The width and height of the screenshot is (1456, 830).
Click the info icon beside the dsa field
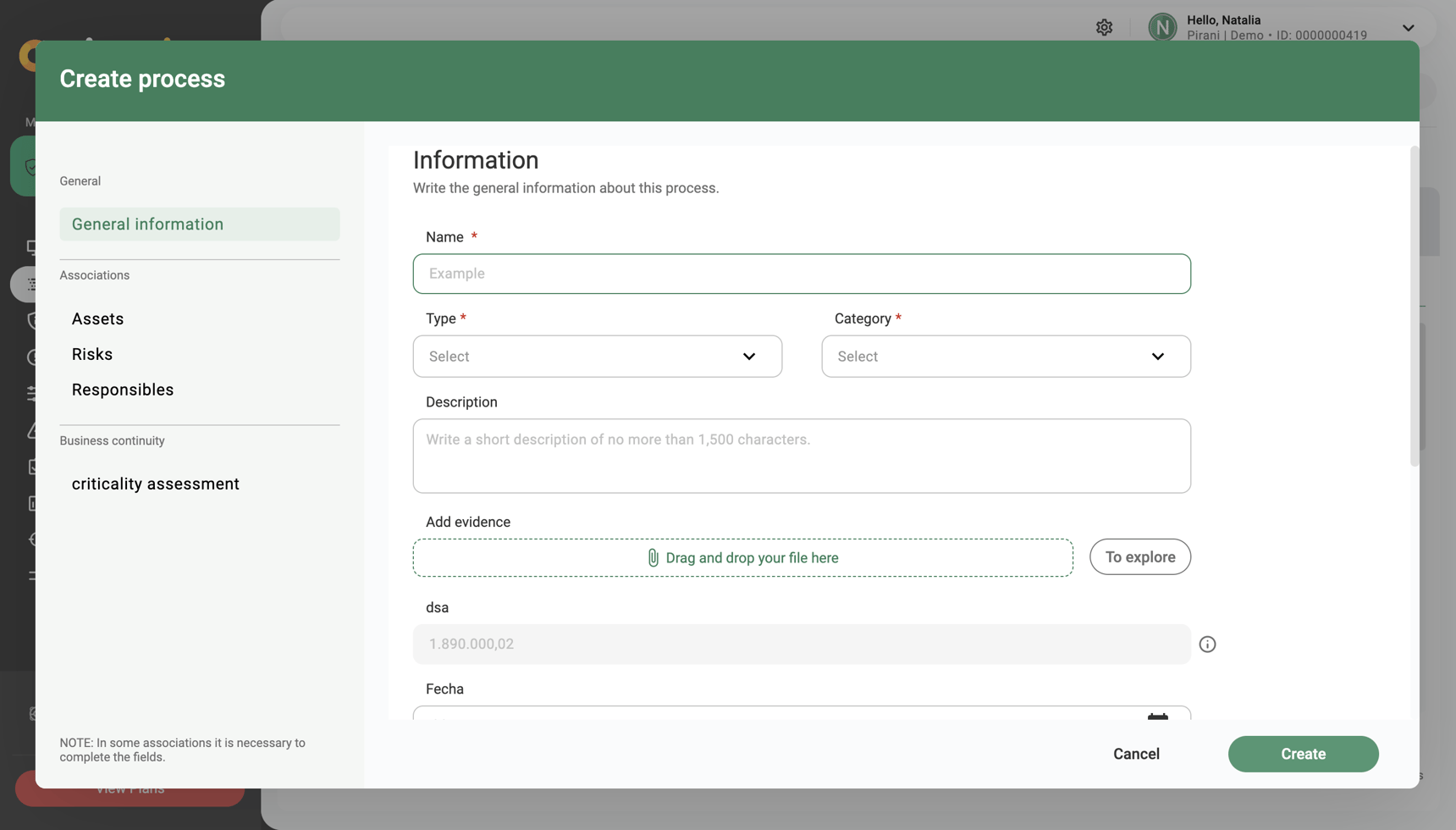(1207, 644)
